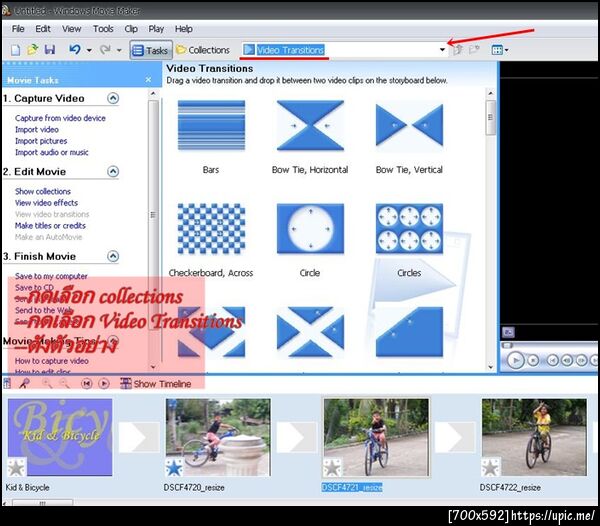
Task: Click the storyboard Rewind icon
Action: (x=87, y=383)
